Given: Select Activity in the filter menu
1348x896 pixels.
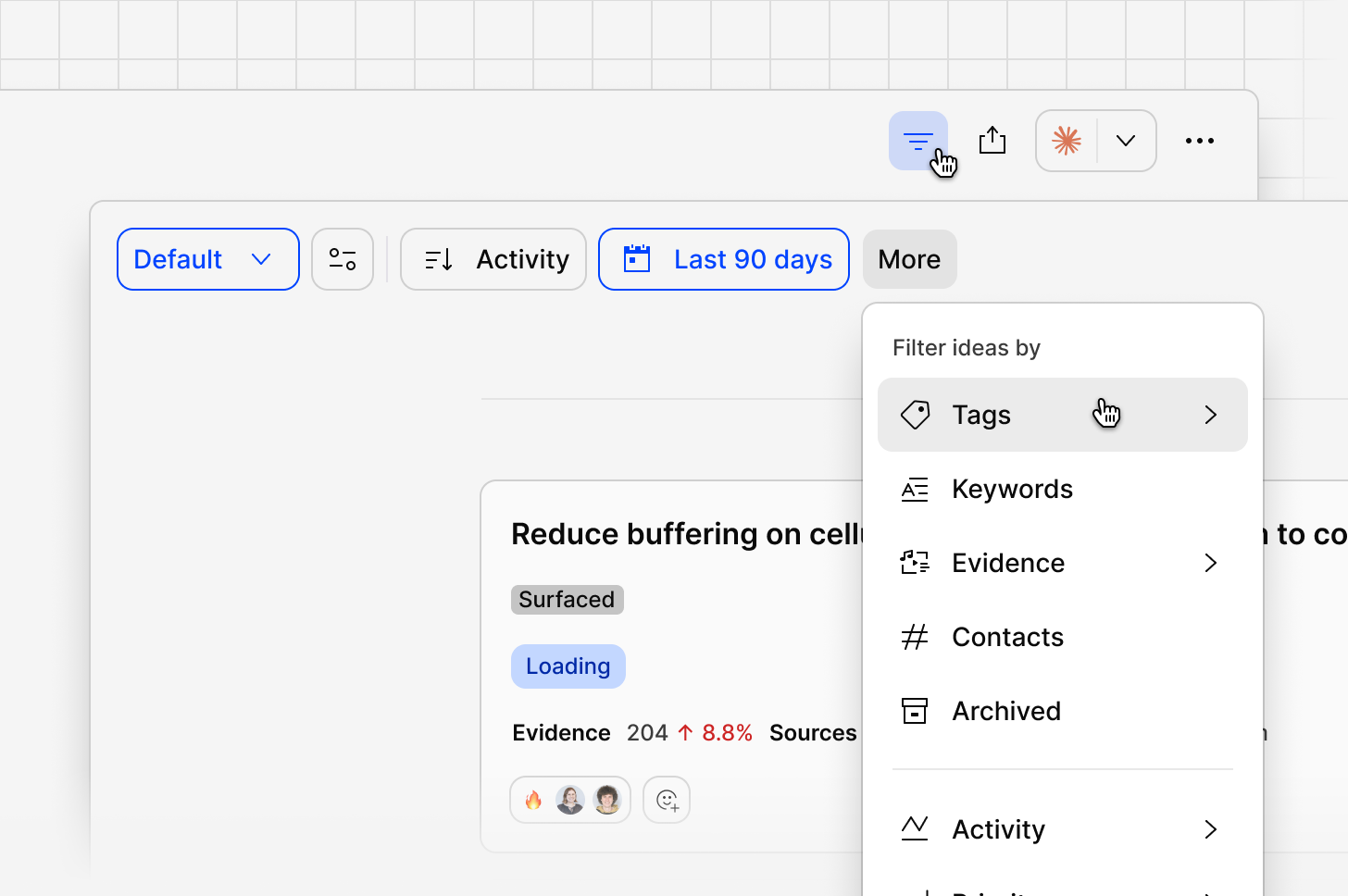Looking at the screenshot, I should pos(1063,829).
